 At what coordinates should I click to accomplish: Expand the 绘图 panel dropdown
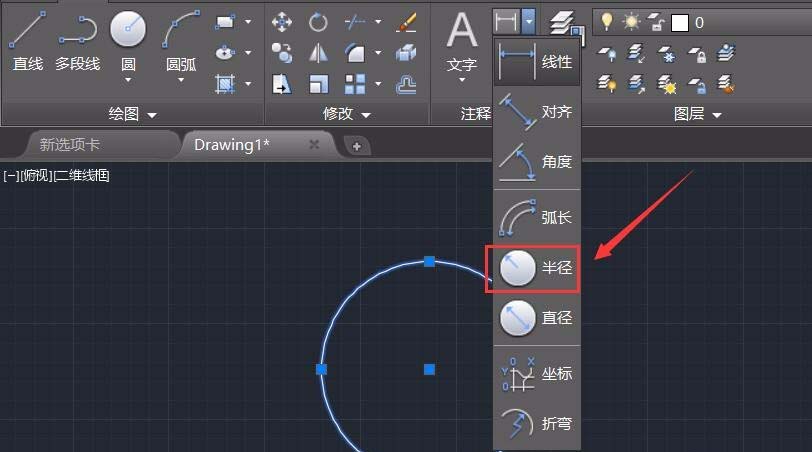(x=152, y=115)
